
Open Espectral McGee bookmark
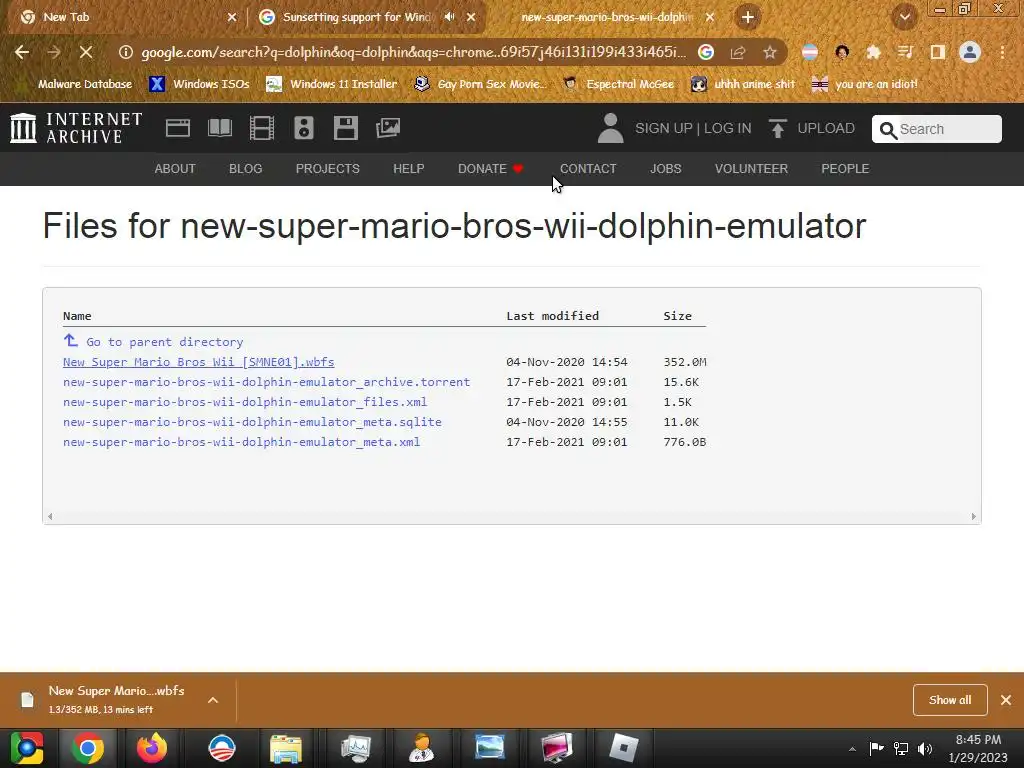pyautogui.click(x=618, y=84)
